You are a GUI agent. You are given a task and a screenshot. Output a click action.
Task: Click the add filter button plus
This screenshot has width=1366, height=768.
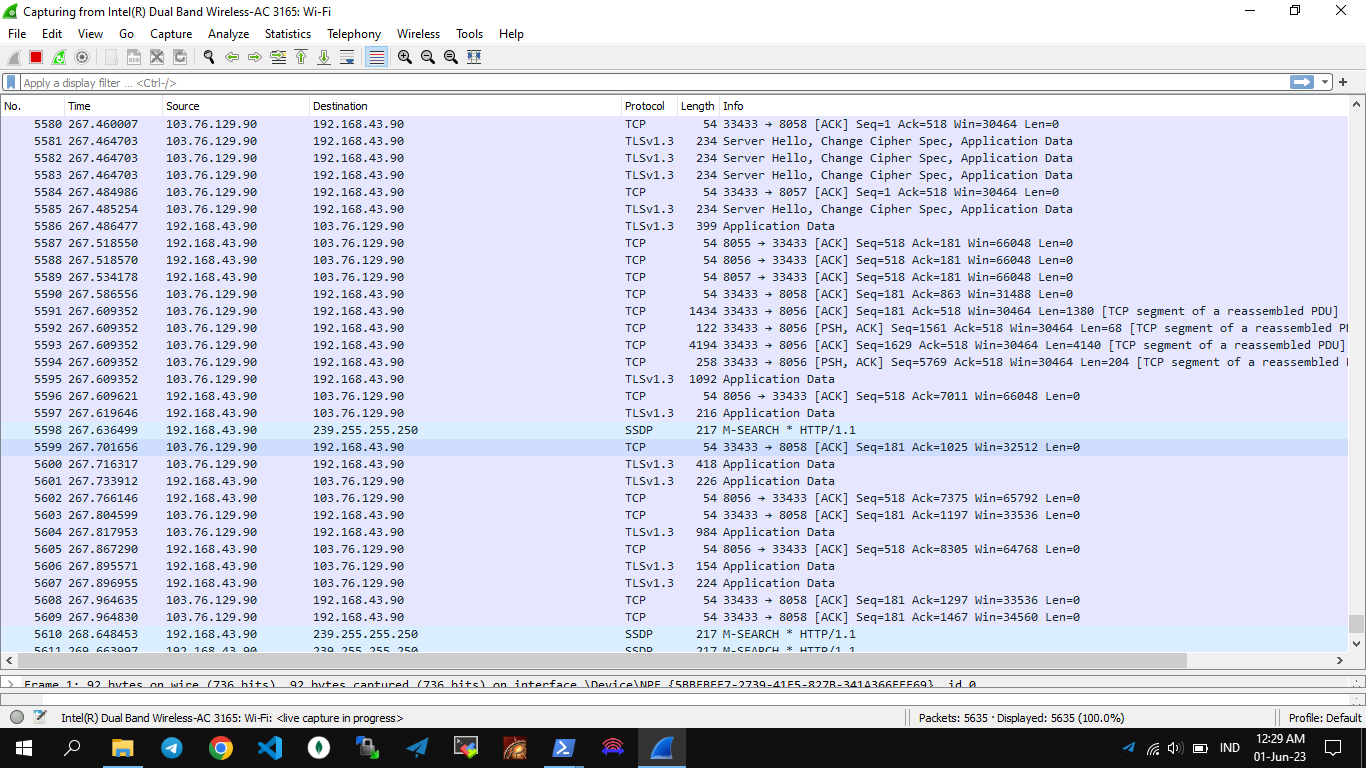[x=1343, y=83]
